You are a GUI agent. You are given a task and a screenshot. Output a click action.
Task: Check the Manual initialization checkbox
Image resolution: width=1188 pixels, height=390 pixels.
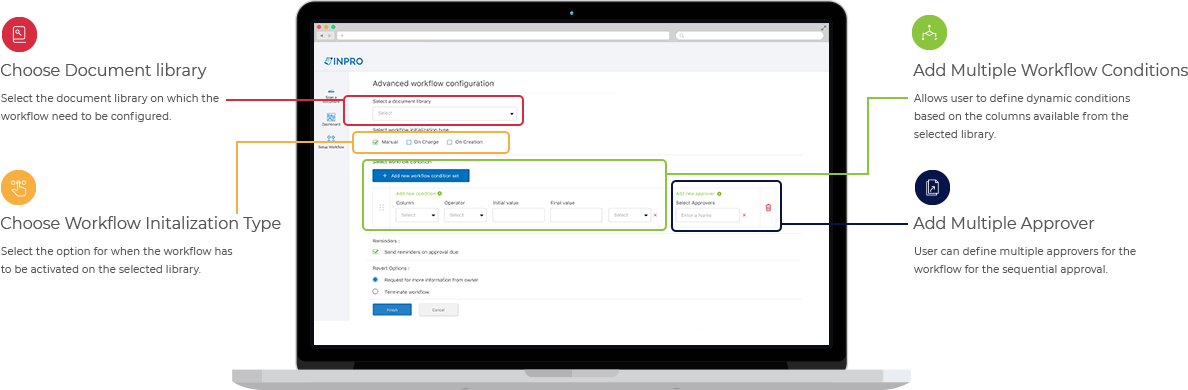point(376,142)
